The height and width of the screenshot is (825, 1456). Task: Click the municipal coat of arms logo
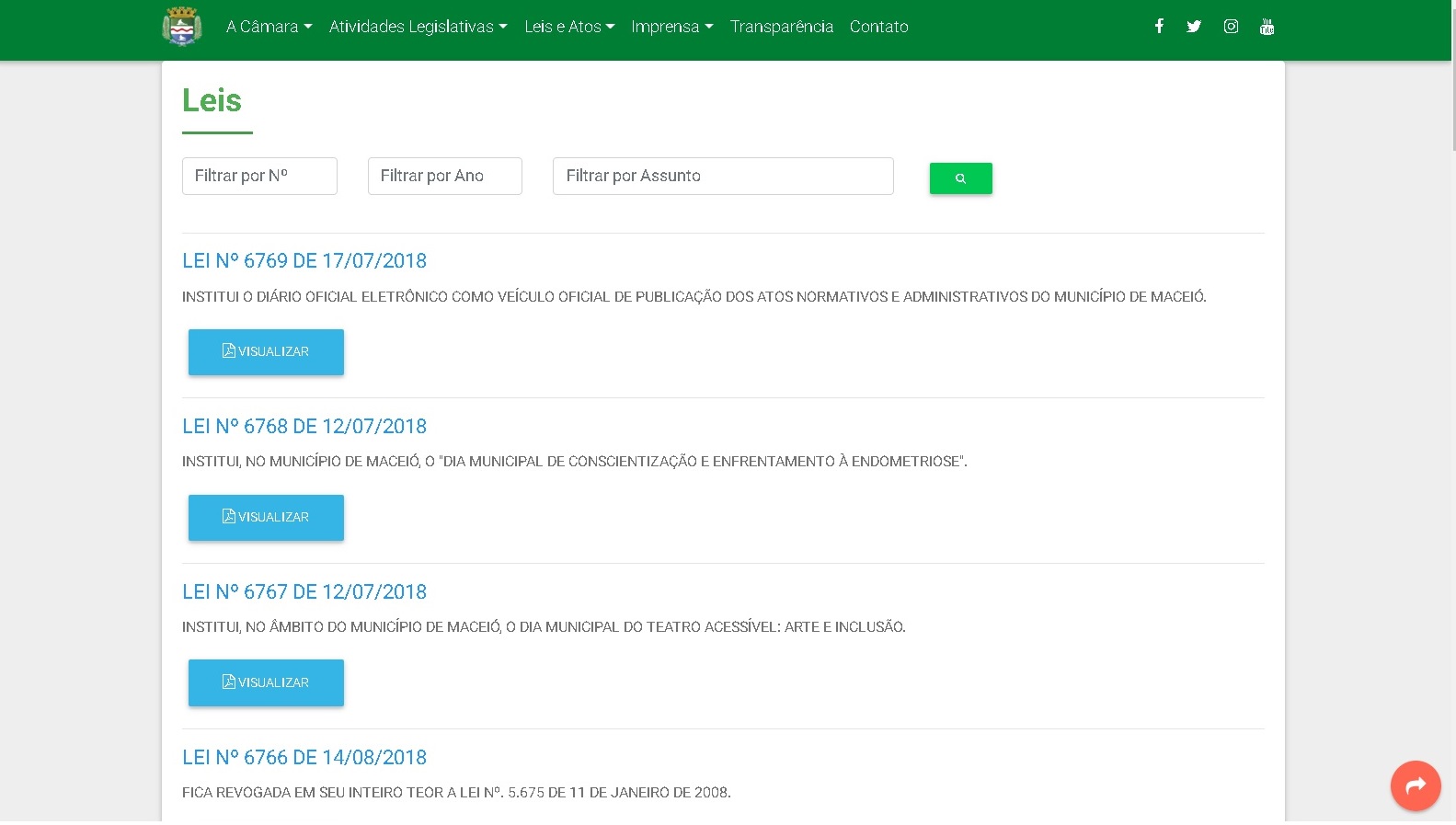point(182,27)
